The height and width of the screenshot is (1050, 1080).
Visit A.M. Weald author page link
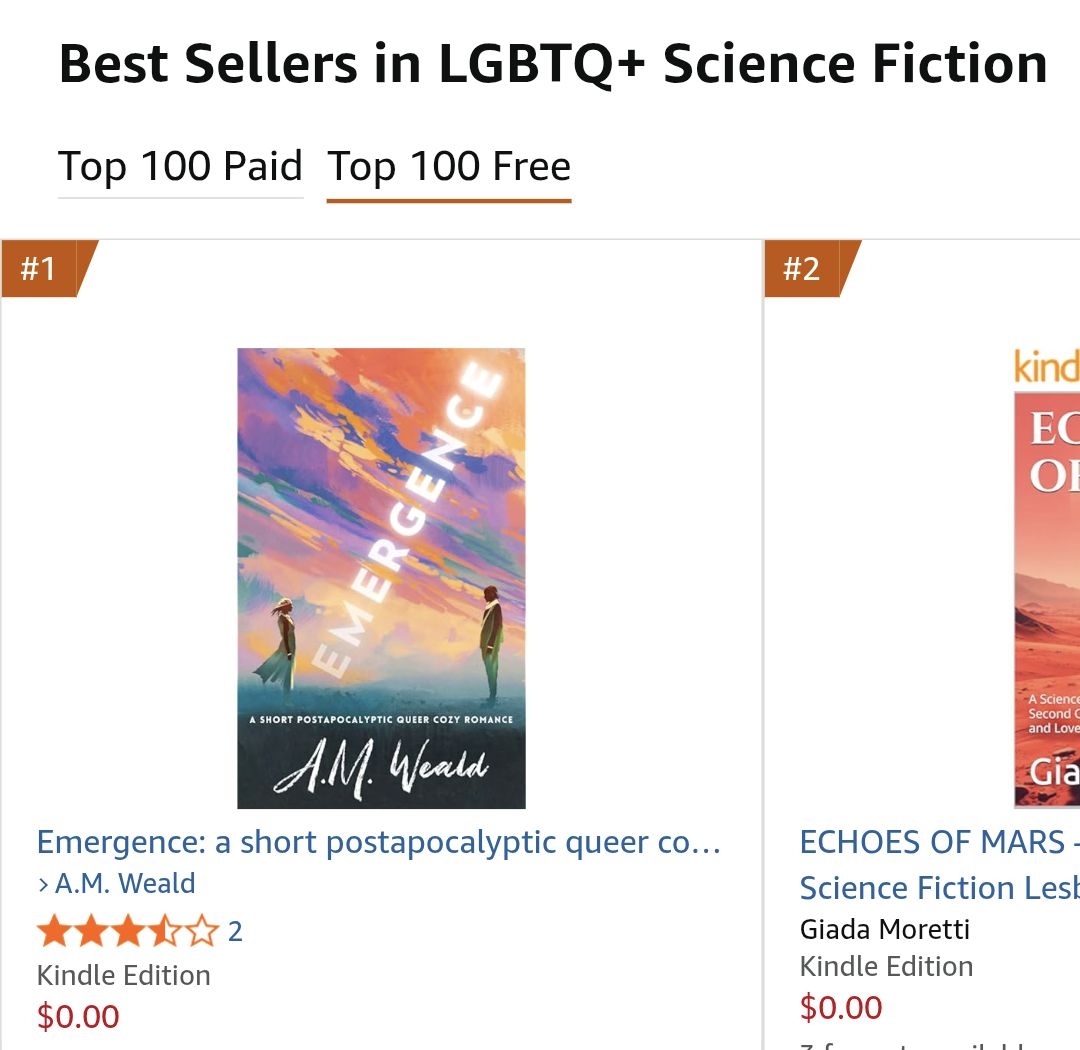(x=125, y=884)
